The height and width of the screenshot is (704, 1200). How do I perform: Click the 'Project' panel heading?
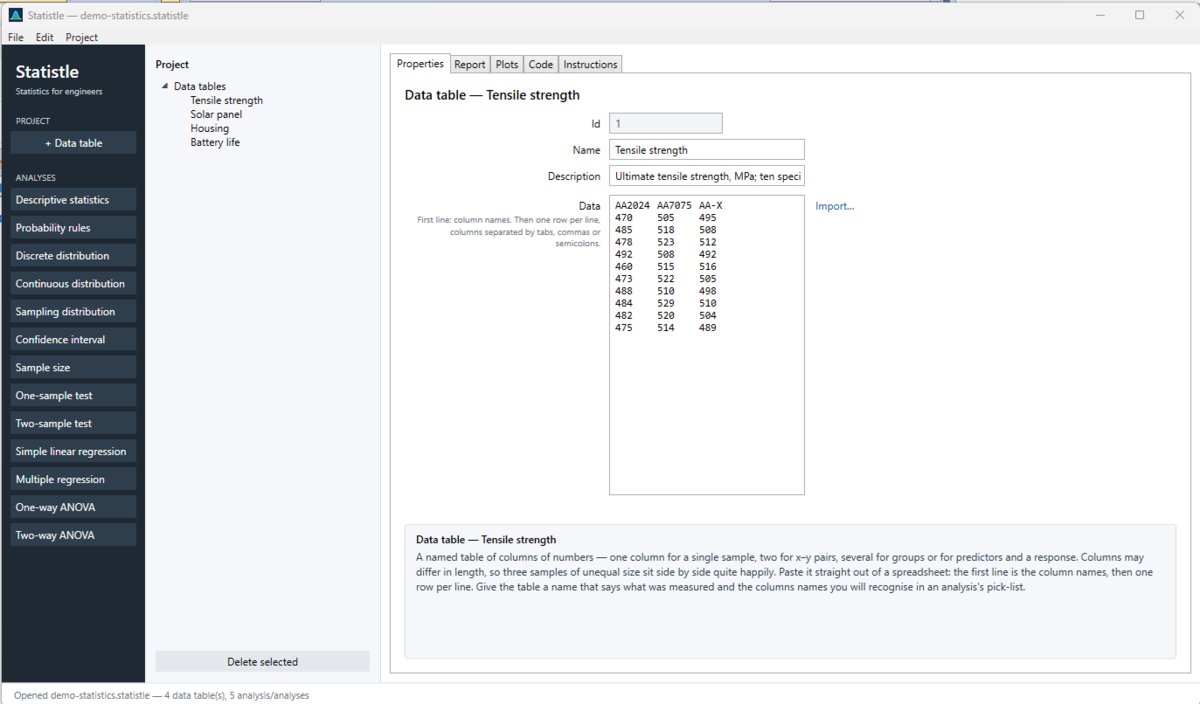[x=172, y=65]
